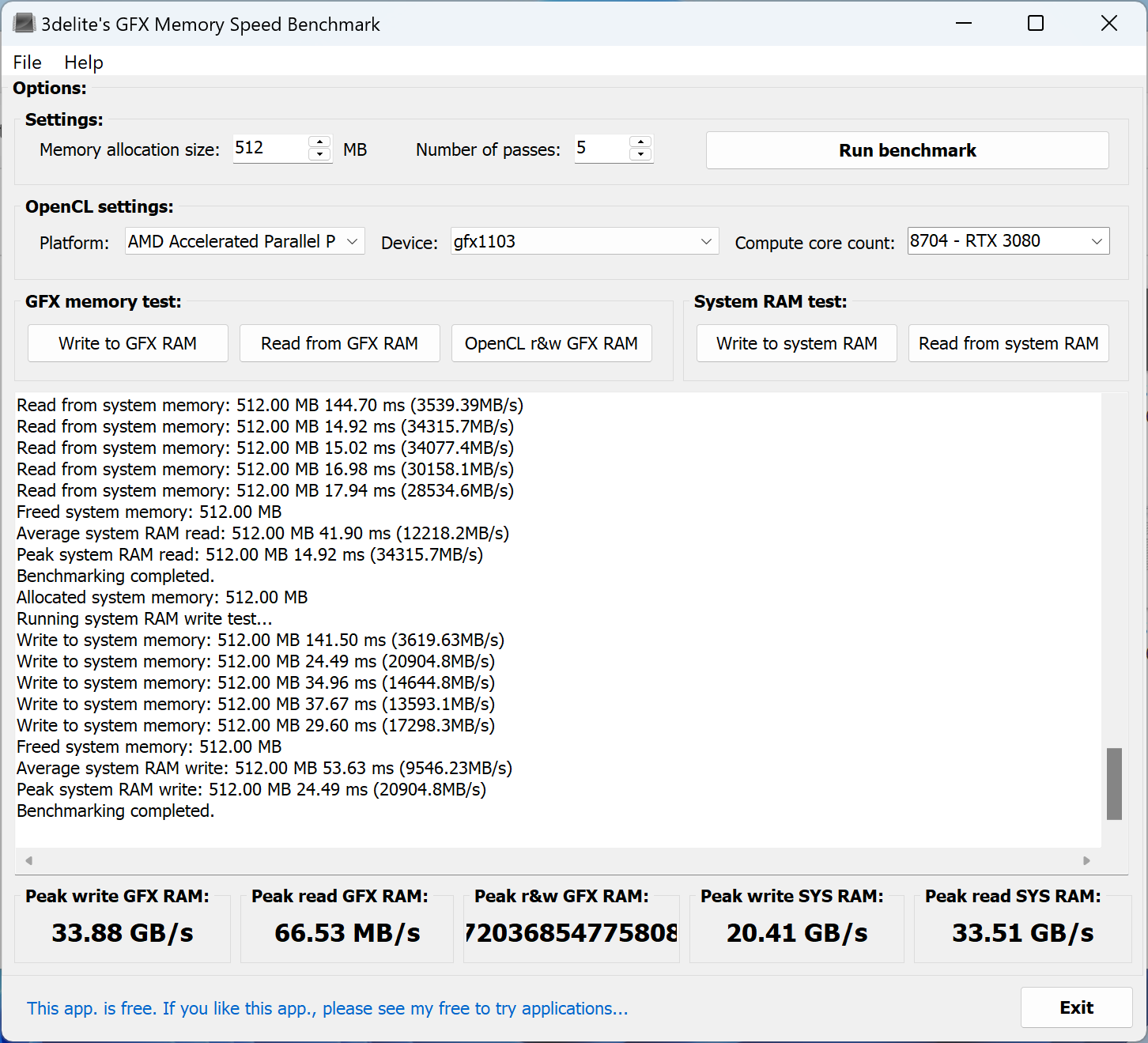The height and width of the screenshot is (1043, 1148).
Task: Open the free to try applications link
Action: click(327, 1008)
